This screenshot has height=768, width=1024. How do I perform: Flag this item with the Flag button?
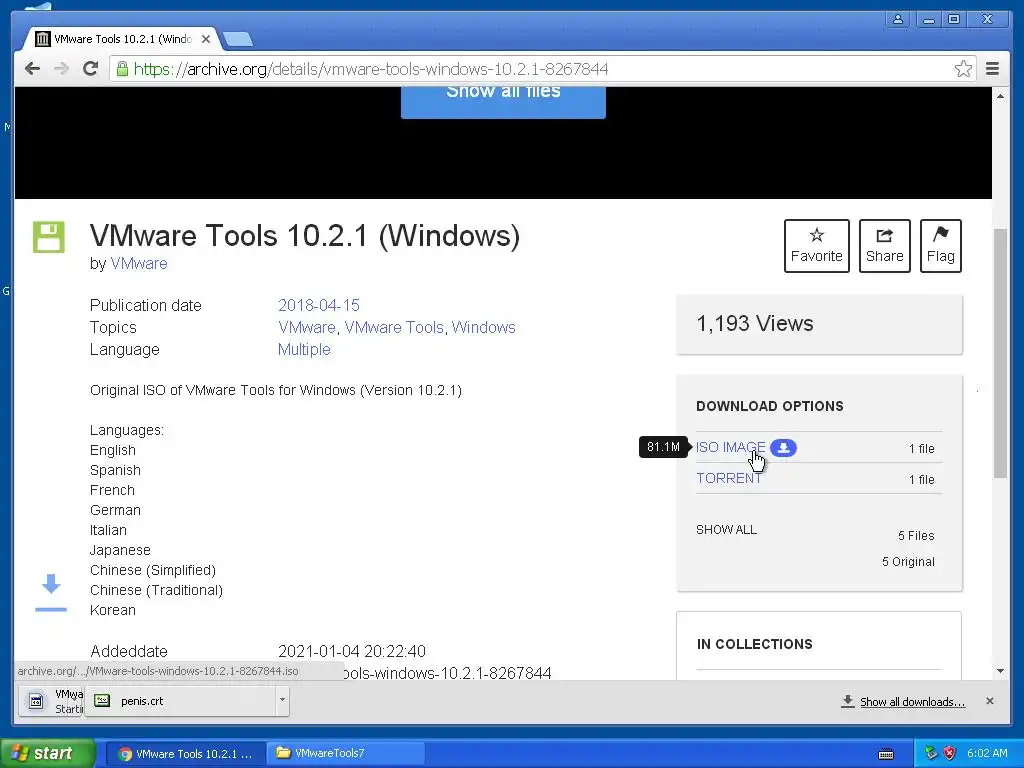pyautogui.click(x=940, y=246)
